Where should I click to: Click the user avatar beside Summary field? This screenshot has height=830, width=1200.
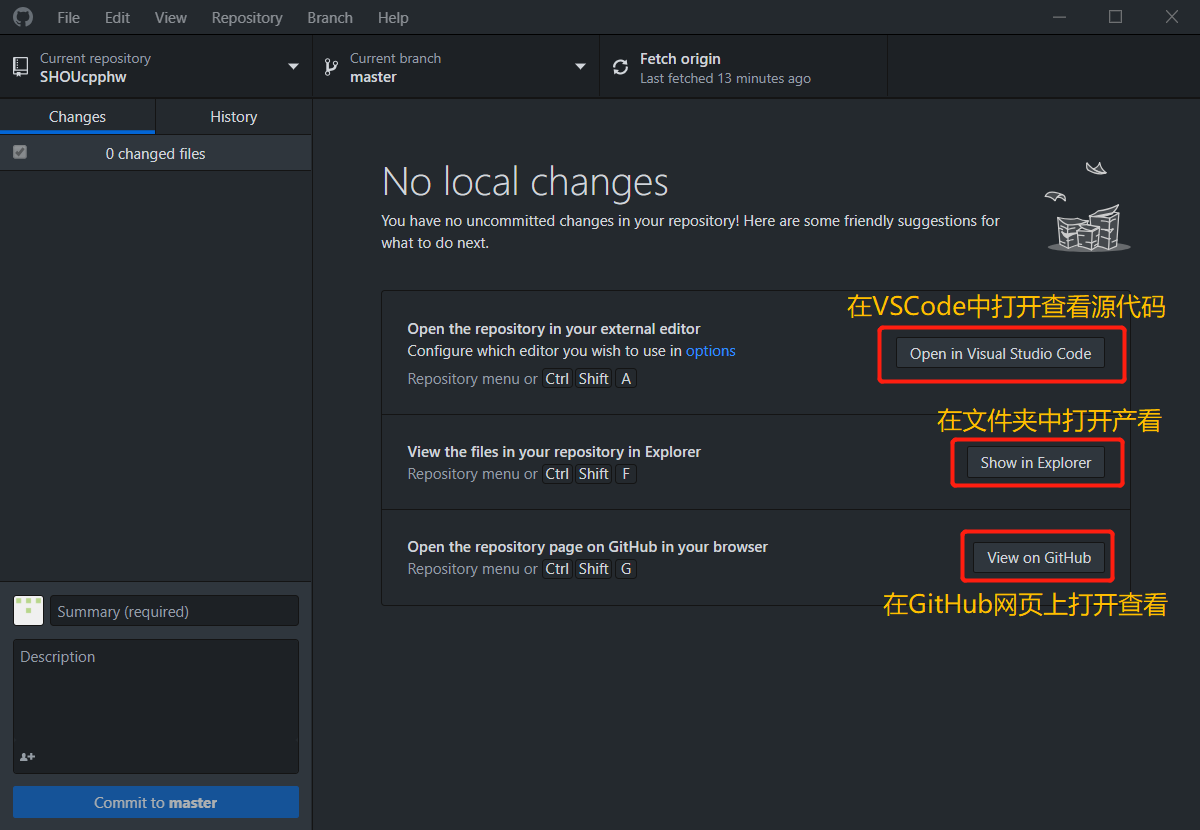point(28,610)
